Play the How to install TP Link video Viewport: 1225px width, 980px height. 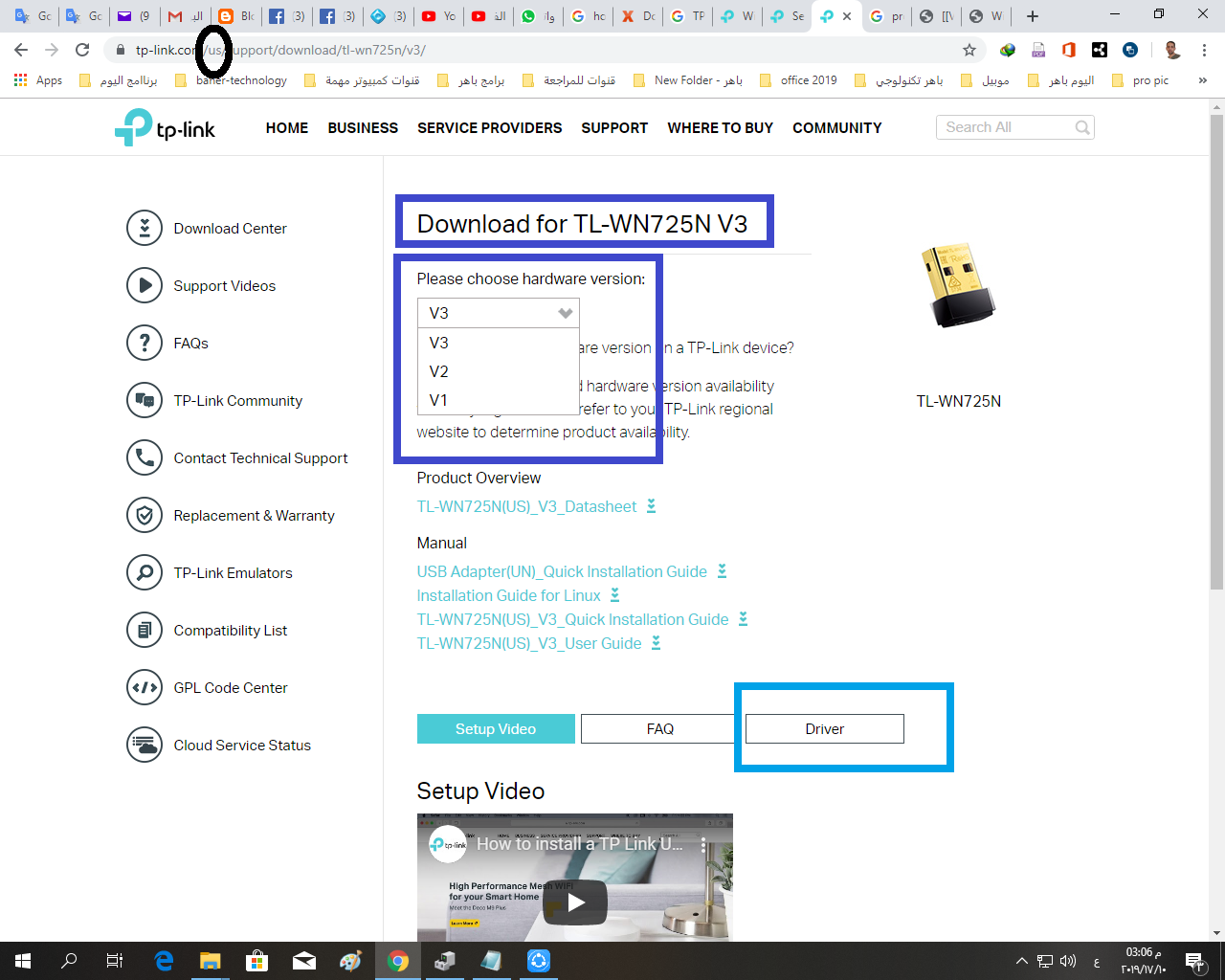click(x=575, y=902)
